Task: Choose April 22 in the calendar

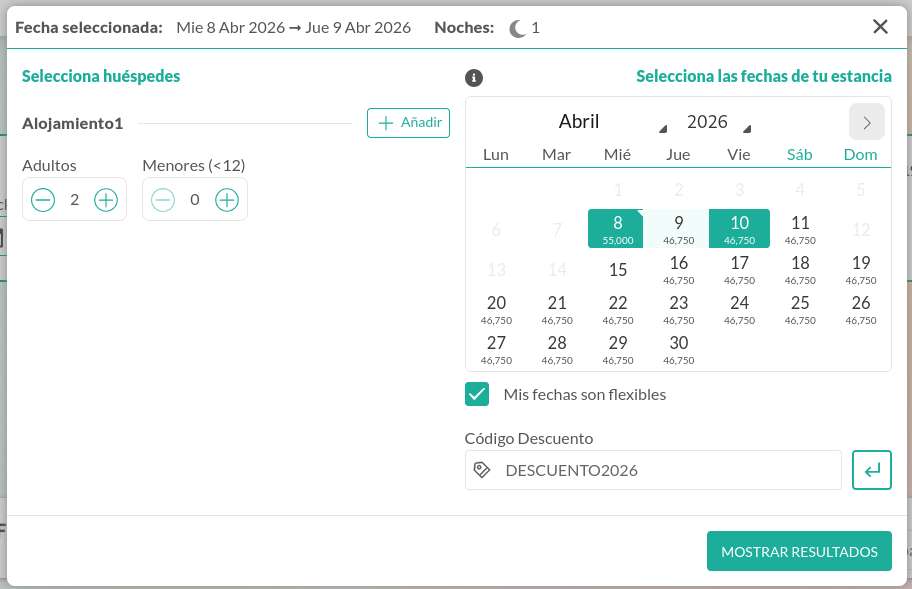Action: tap(618, 309)
